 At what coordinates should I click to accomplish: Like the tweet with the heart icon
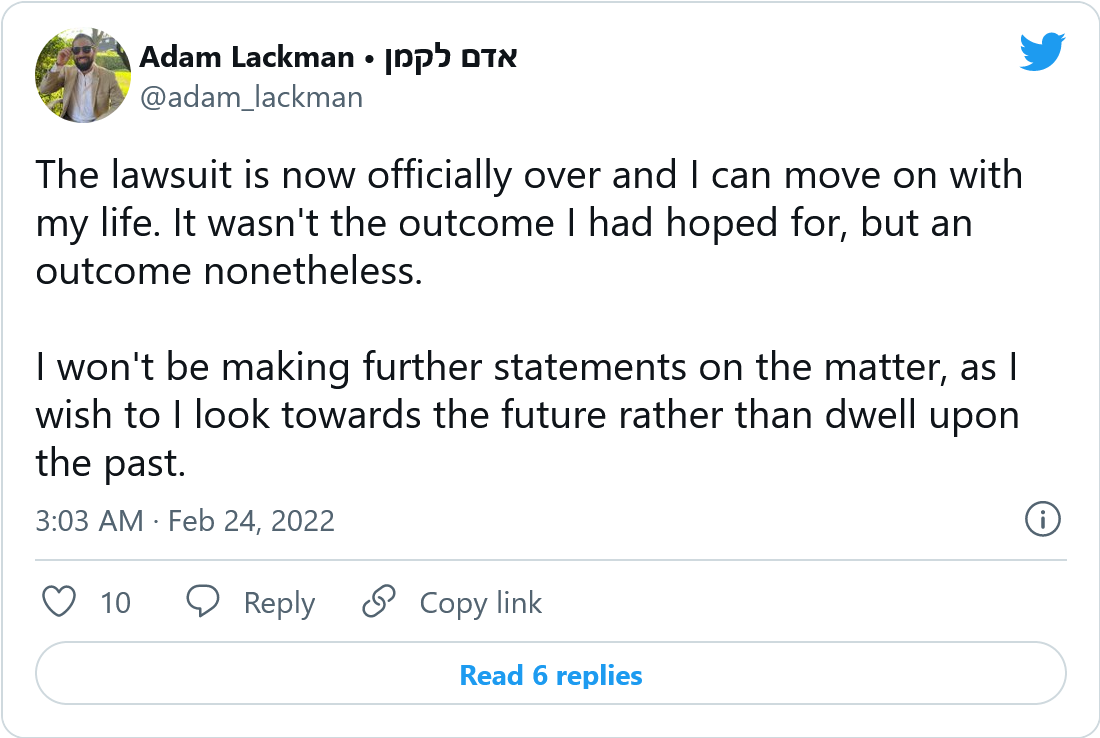[60, 602]
